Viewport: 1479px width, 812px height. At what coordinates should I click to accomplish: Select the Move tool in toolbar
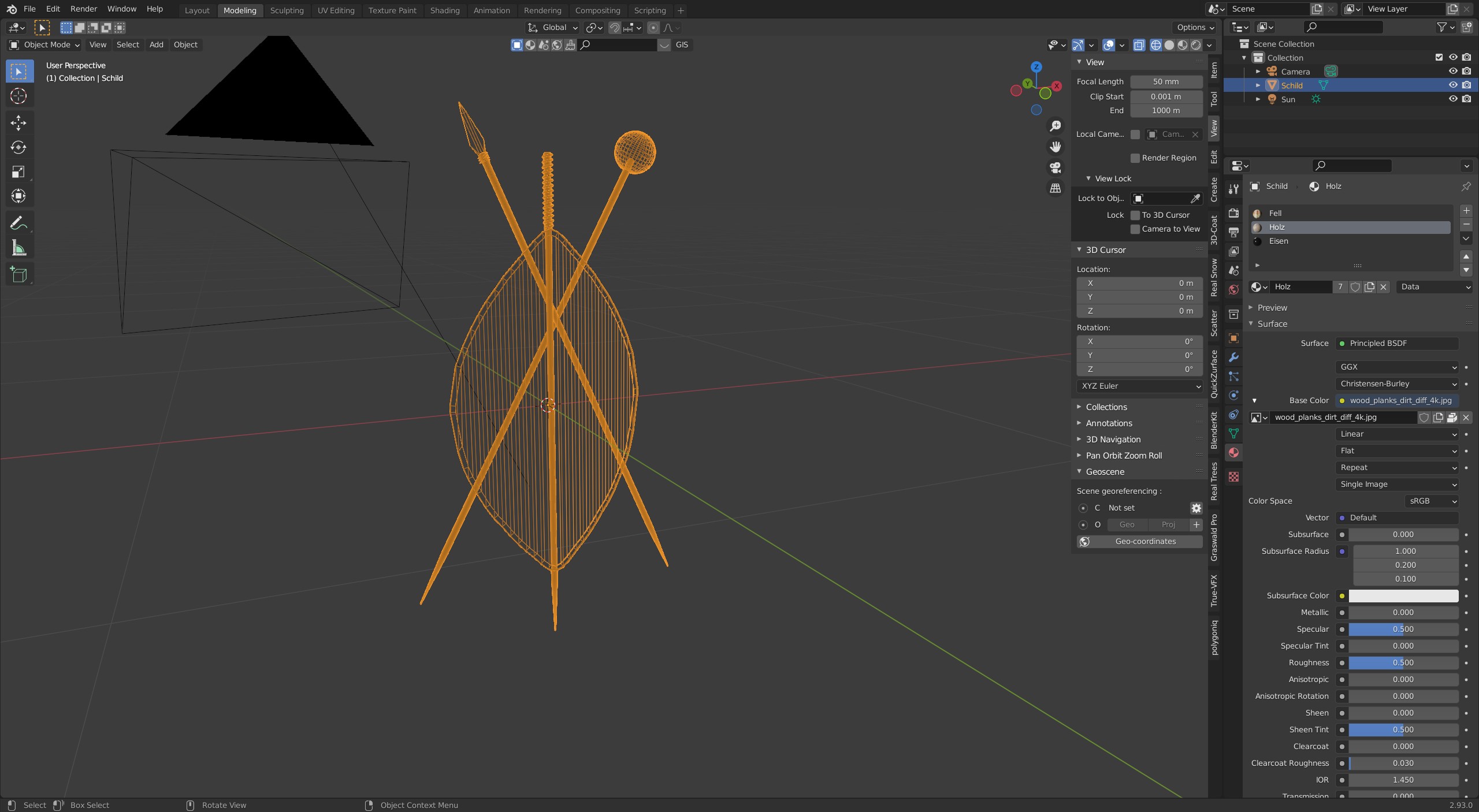(18, 122)
